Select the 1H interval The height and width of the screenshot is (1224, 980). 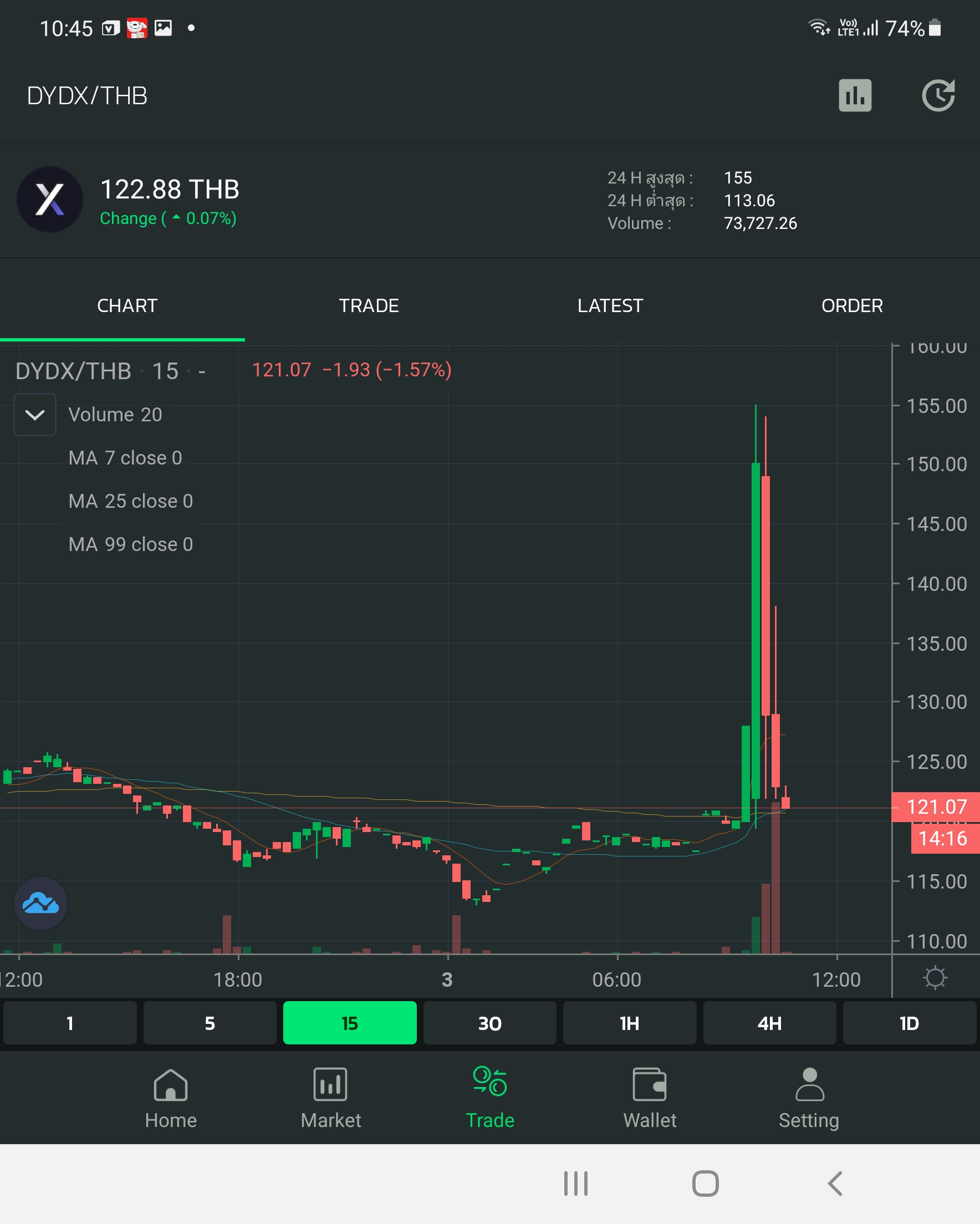[630, 1022]
